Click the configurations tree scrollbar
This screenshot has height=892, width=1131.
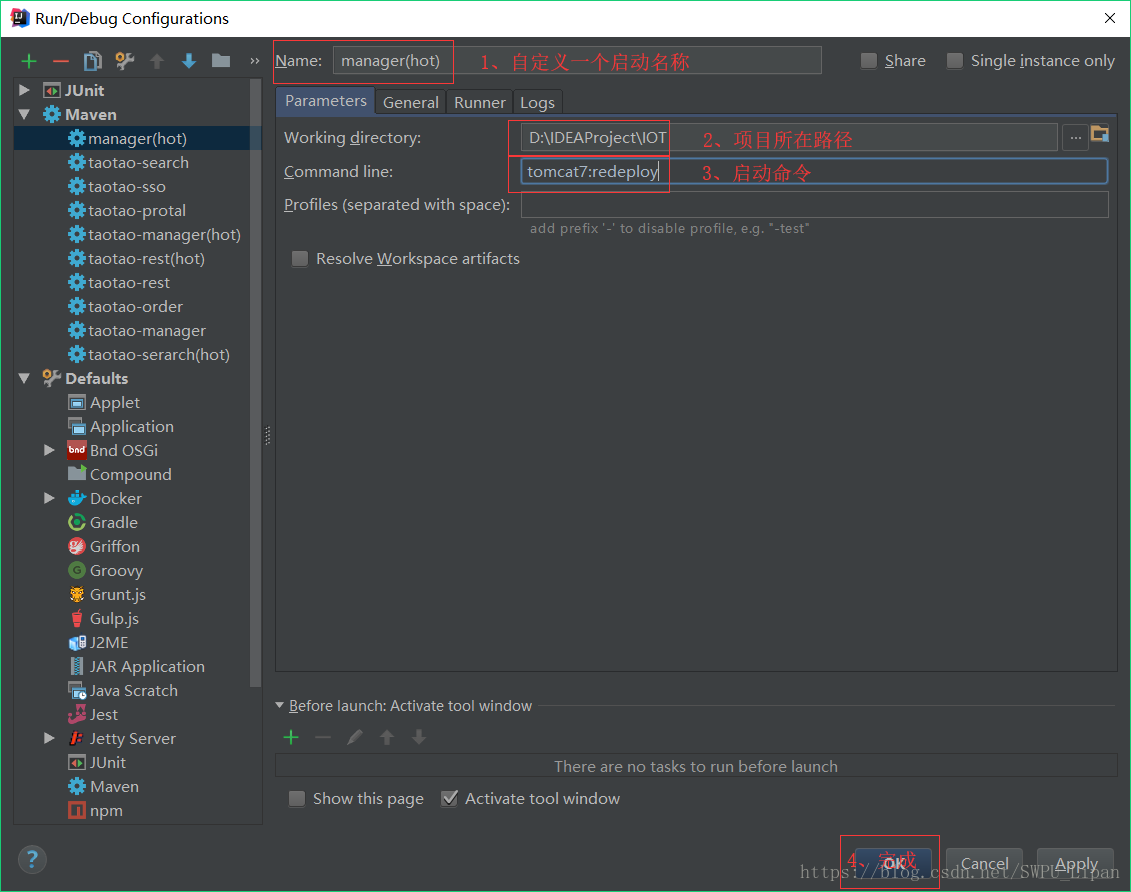255,382
